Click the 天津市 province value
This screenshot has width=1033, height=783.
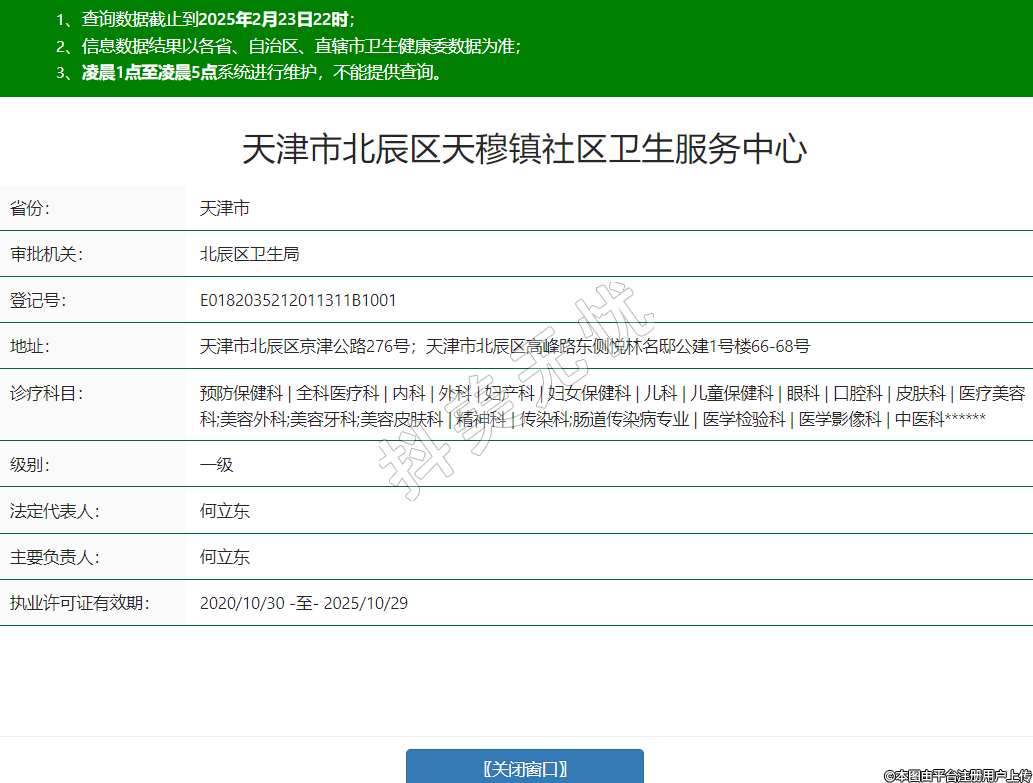[x=224, y=208]
